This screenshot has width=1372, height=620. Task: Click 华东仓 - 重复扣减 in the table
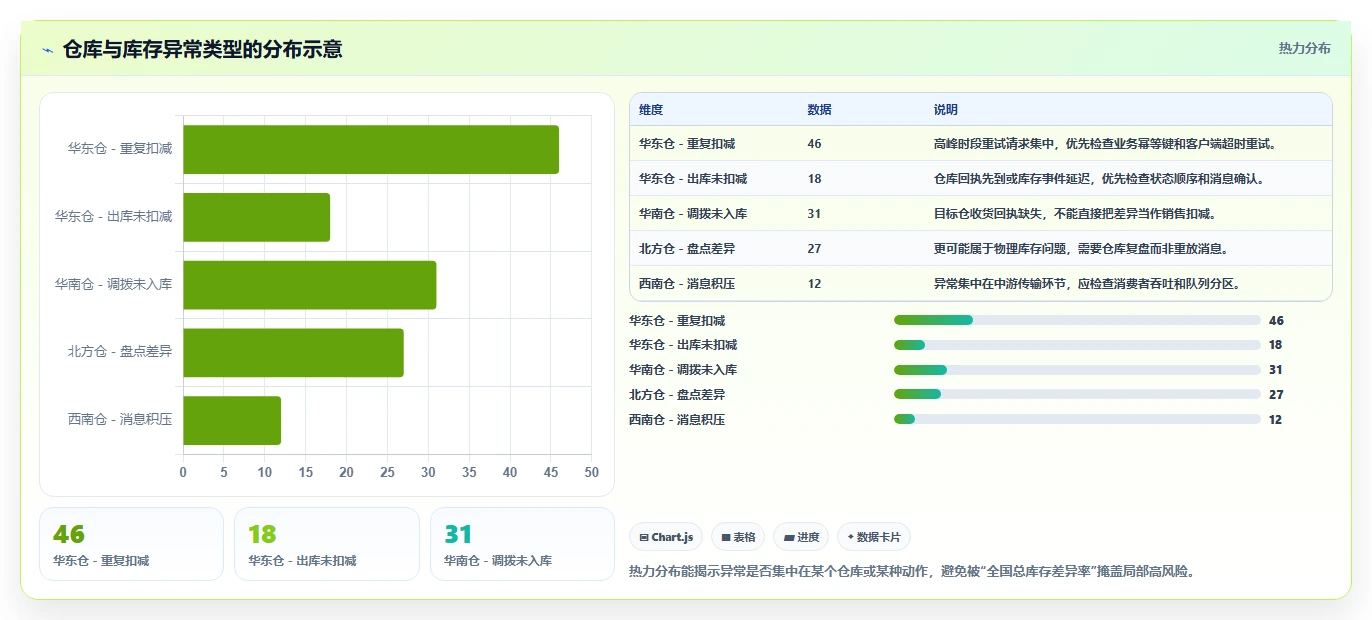[687, 144]
